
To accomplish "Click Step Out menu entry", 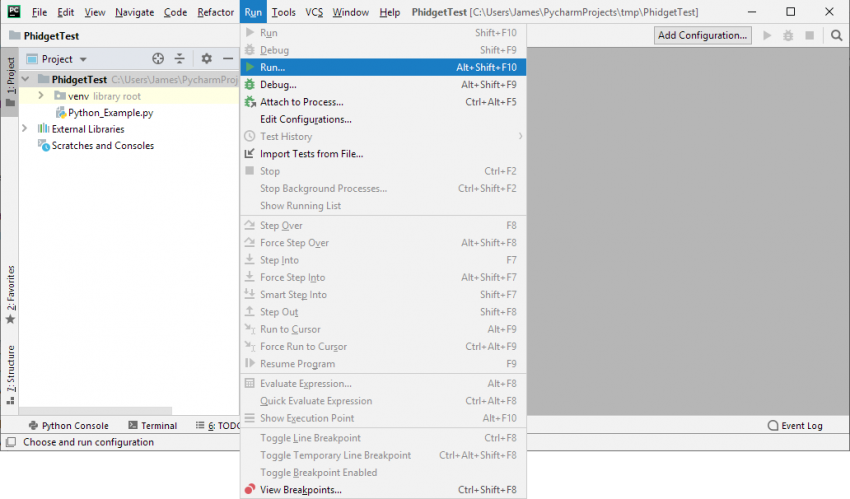I will point(383,312).
